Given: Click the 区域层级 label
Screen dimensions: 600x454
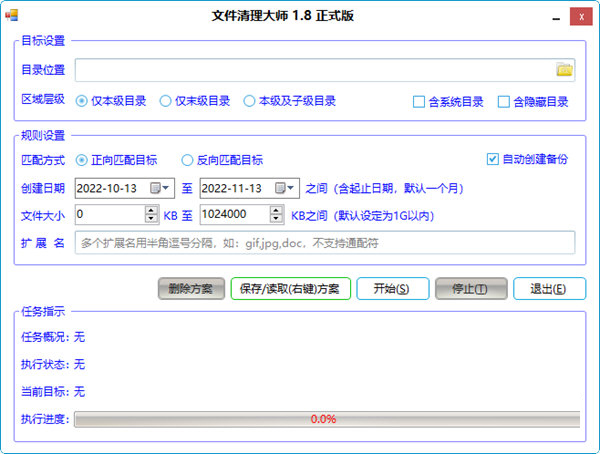Looking at the screenshot, I should pyautogui.click(x=43, y=100).
